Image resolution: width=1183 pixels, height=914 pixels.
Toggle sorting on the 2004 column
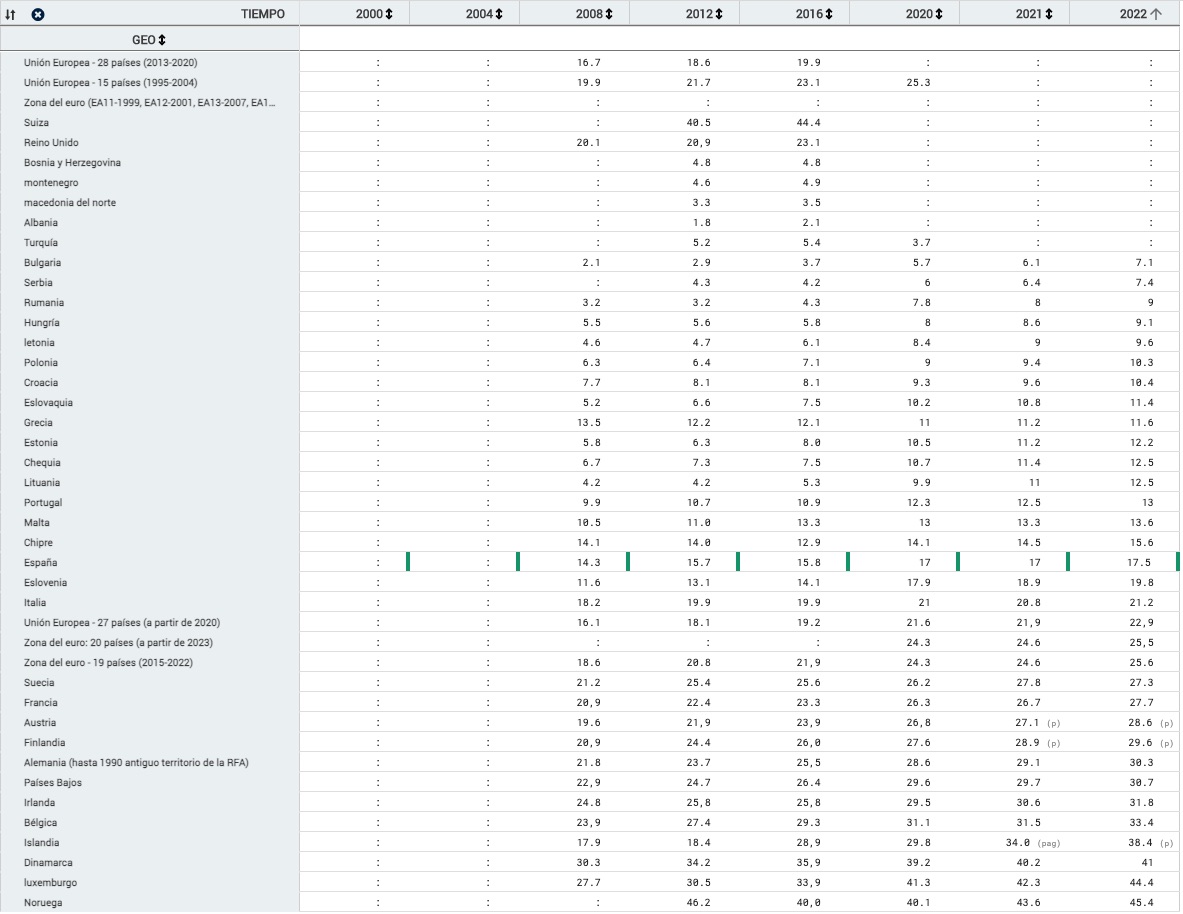498,14
